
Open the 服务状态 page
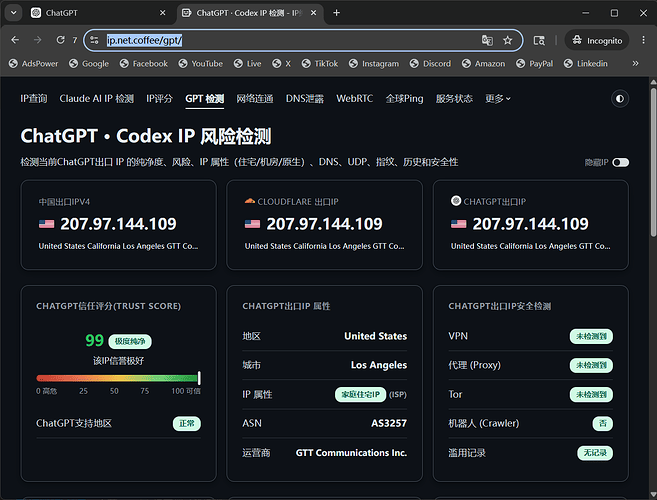(x=454, y=98)
